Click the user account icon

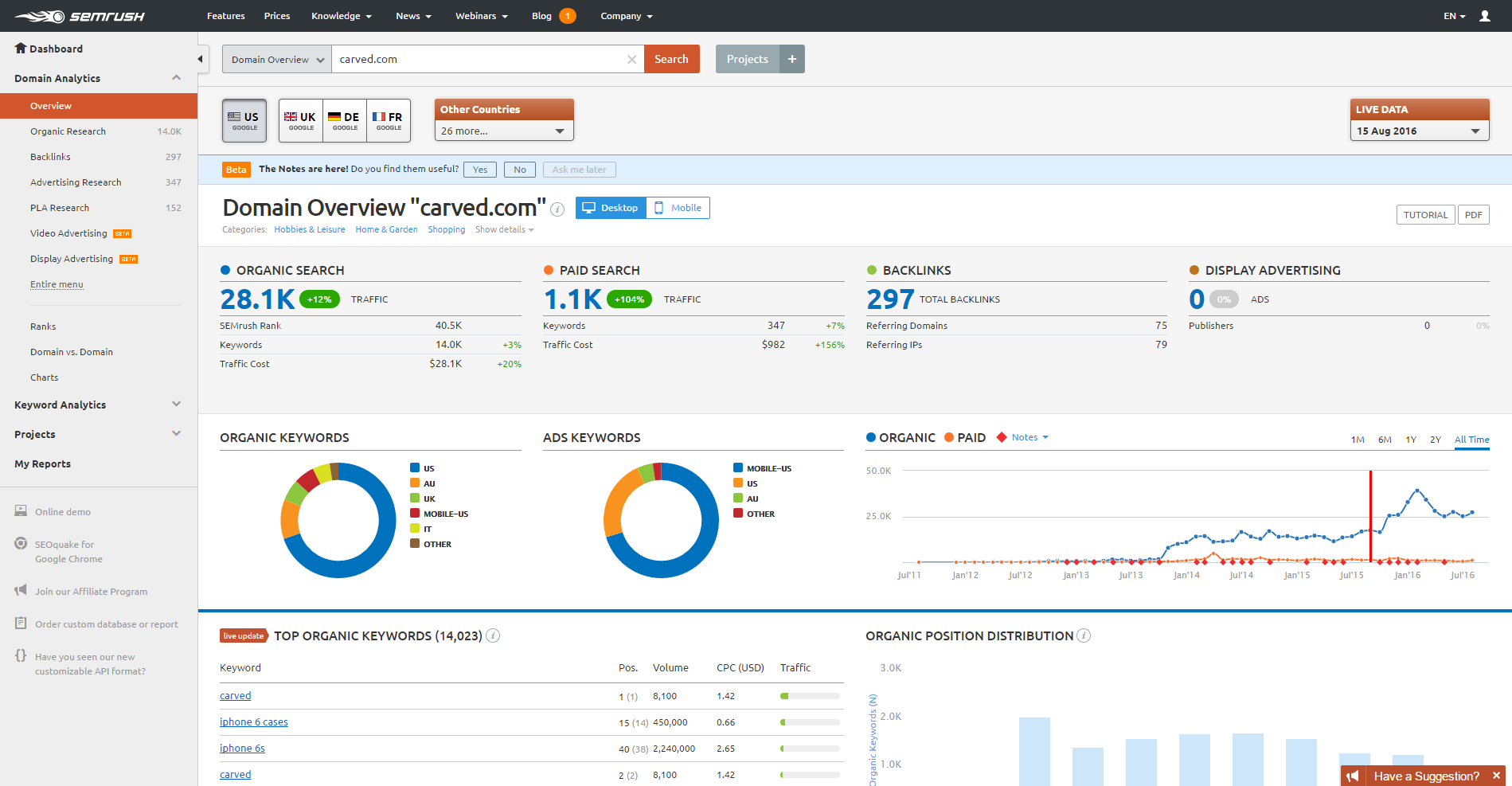1485,16
